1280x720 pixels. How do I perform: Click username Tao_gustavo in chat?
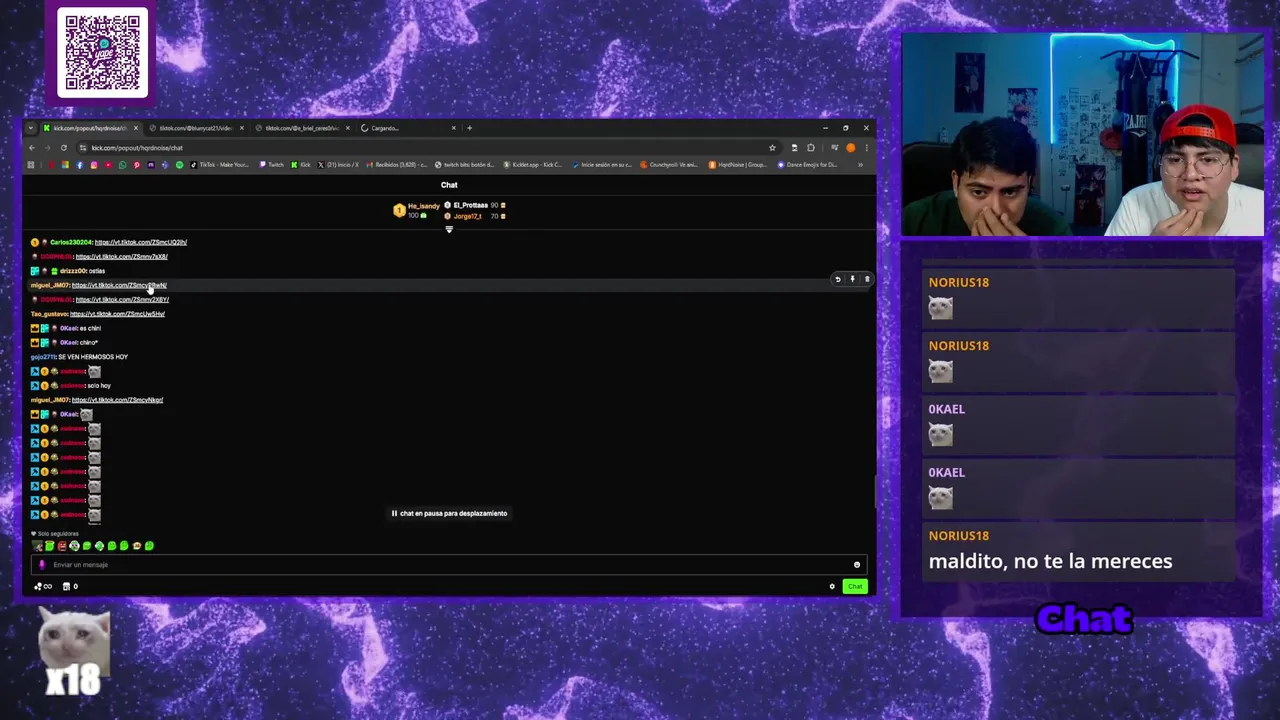(x=49, y=314)
